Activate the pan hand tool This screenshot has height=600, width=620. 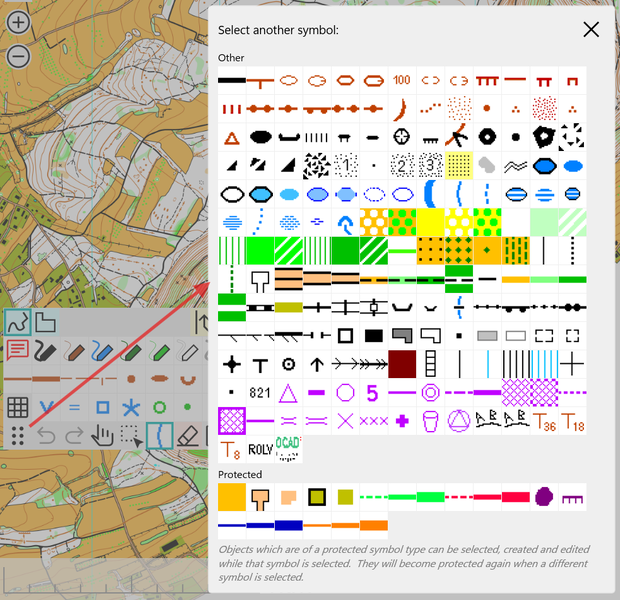point(102,435)
